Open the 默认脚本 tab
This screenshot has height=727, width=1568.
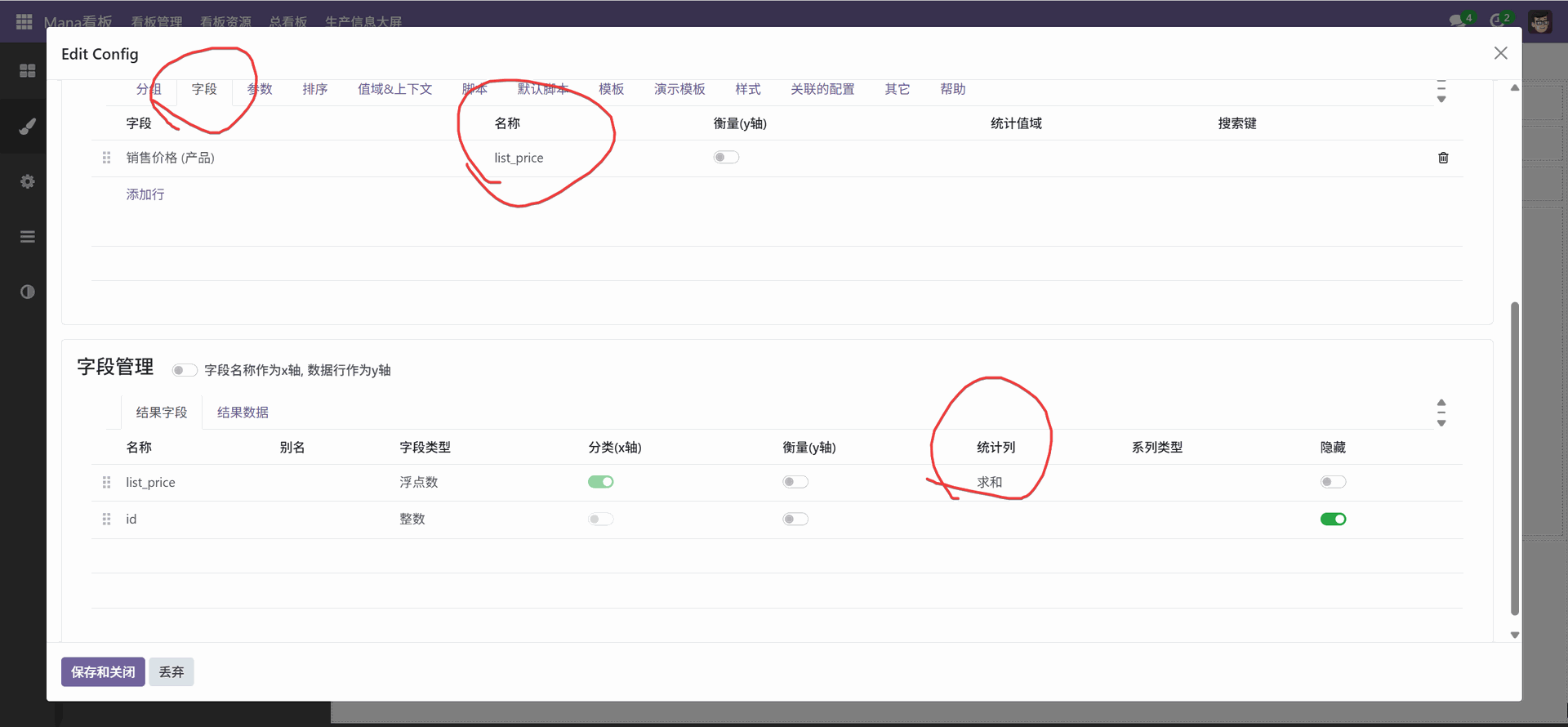coord(543,89)
